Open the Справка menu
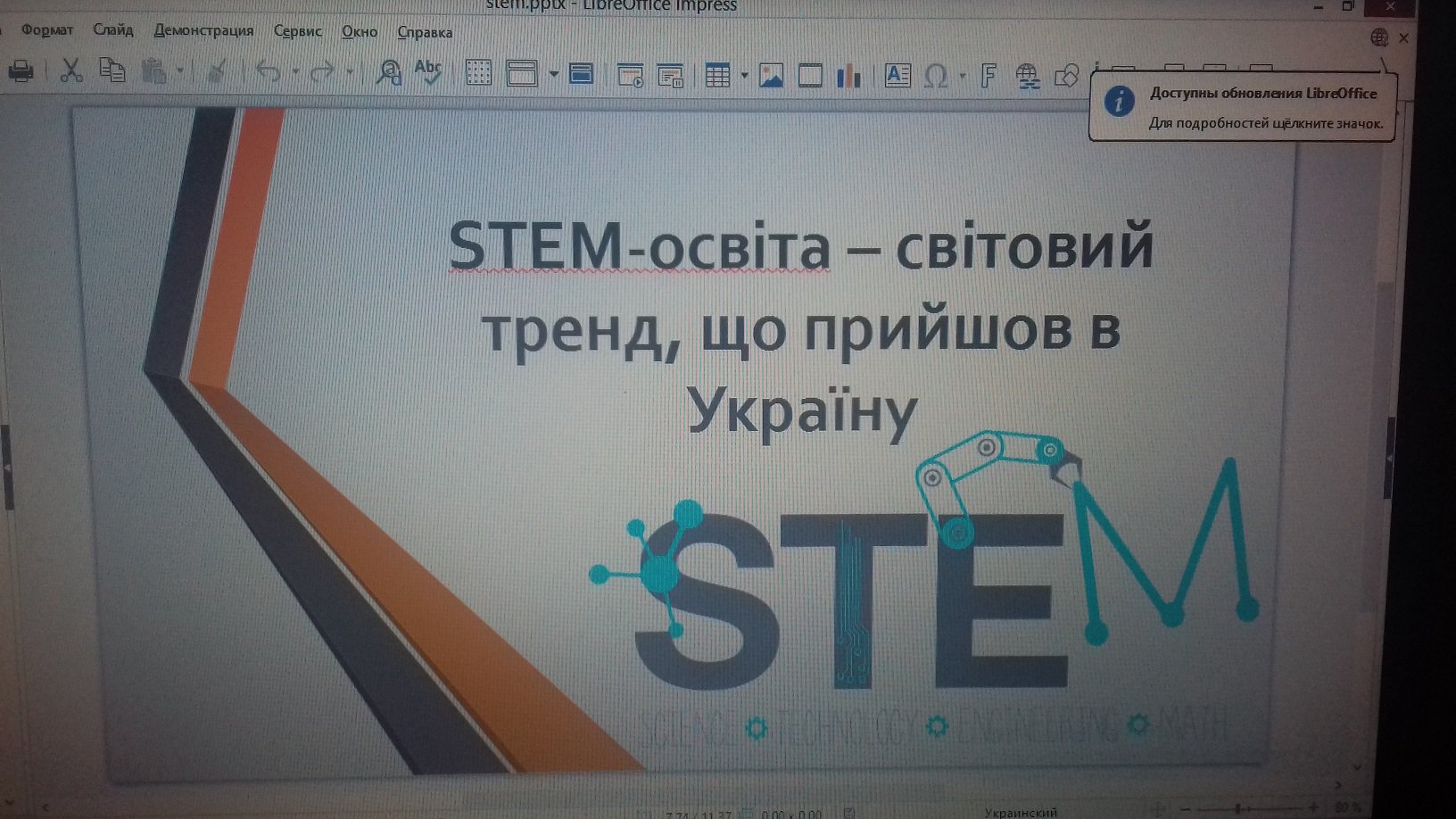Viewport: 1456px width, 819px height. click(425, 33)
